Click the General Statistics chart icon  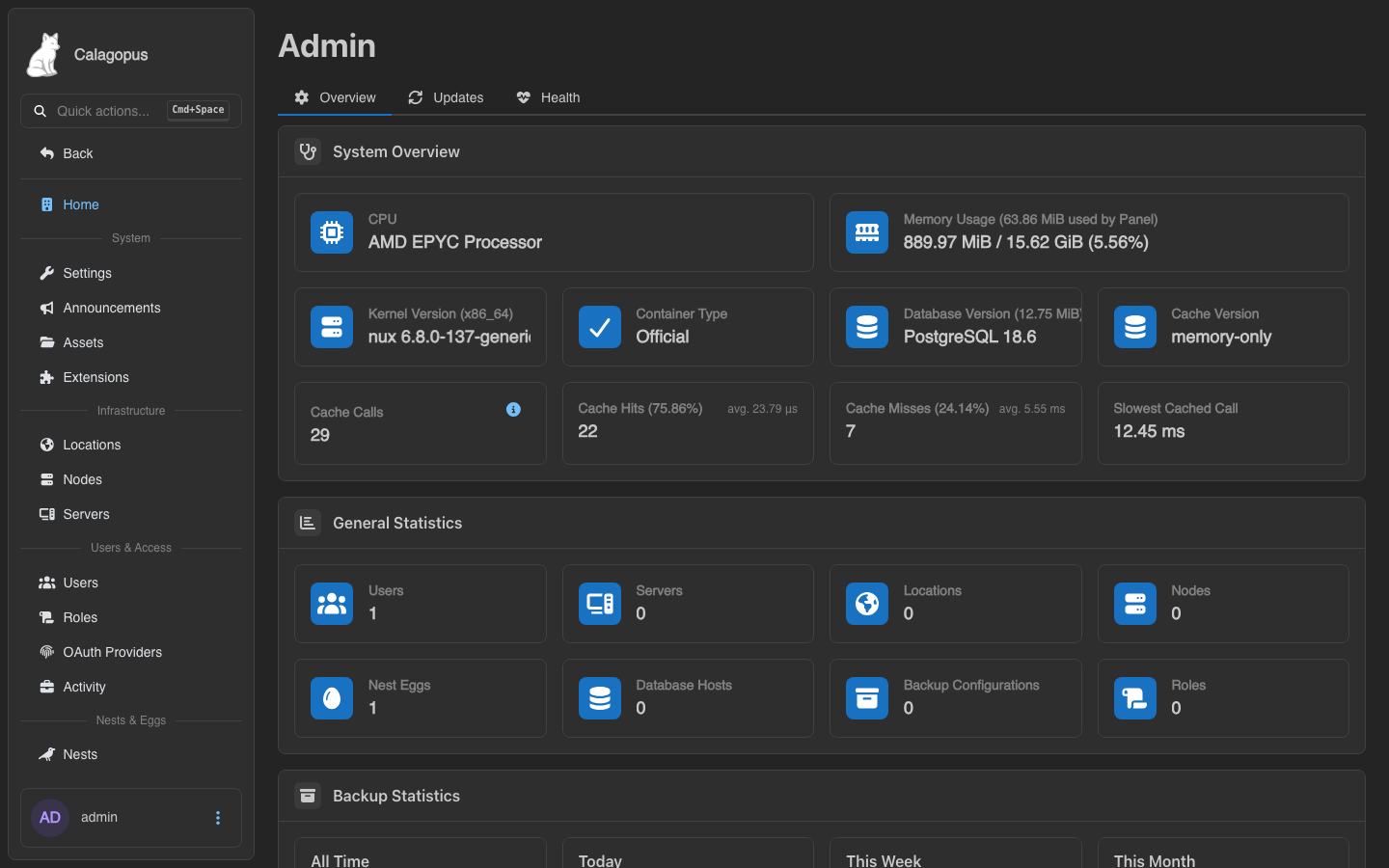308,523
